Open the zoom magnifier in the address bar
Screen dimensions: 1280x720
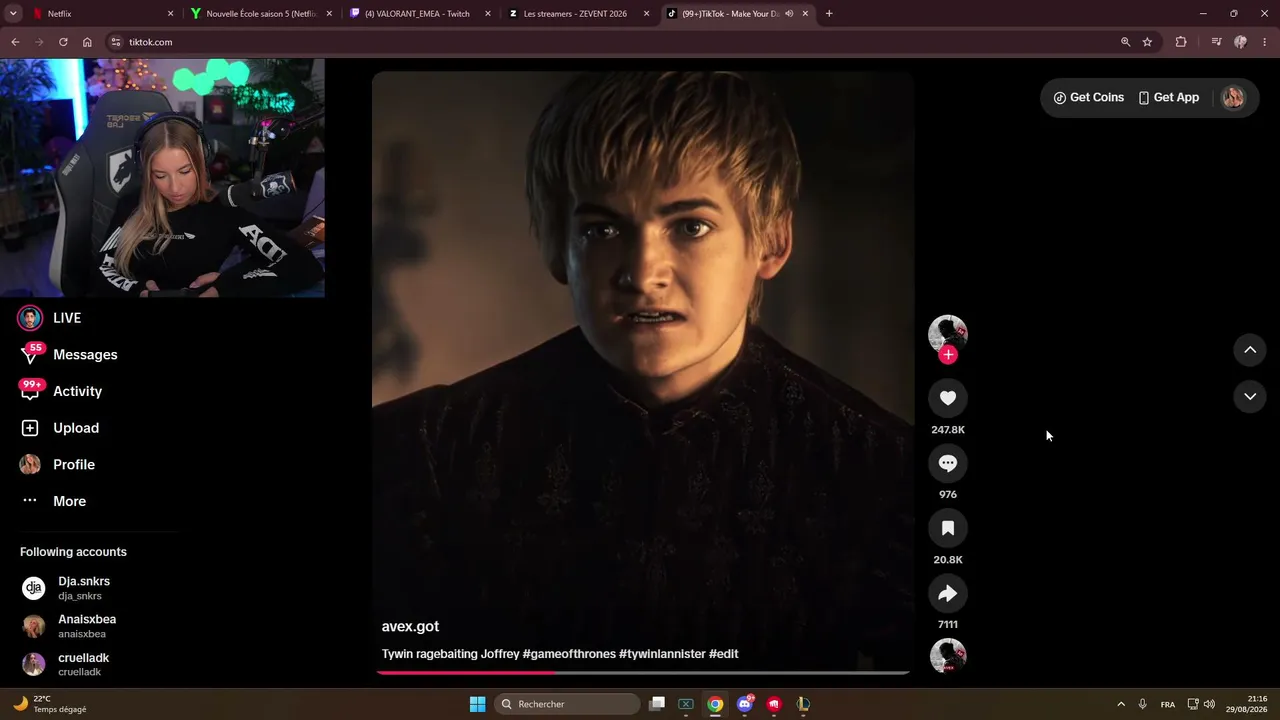tap(1125, 42)
